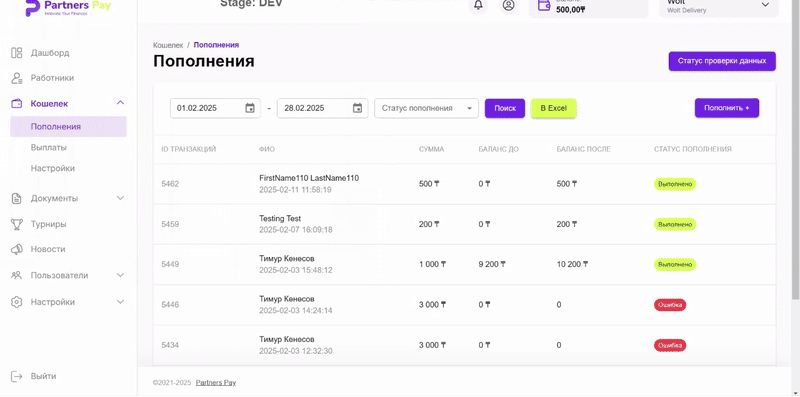
Task: Click the ID ТРАНЗАКЦИЙ column header
Action: coord(189,150)
